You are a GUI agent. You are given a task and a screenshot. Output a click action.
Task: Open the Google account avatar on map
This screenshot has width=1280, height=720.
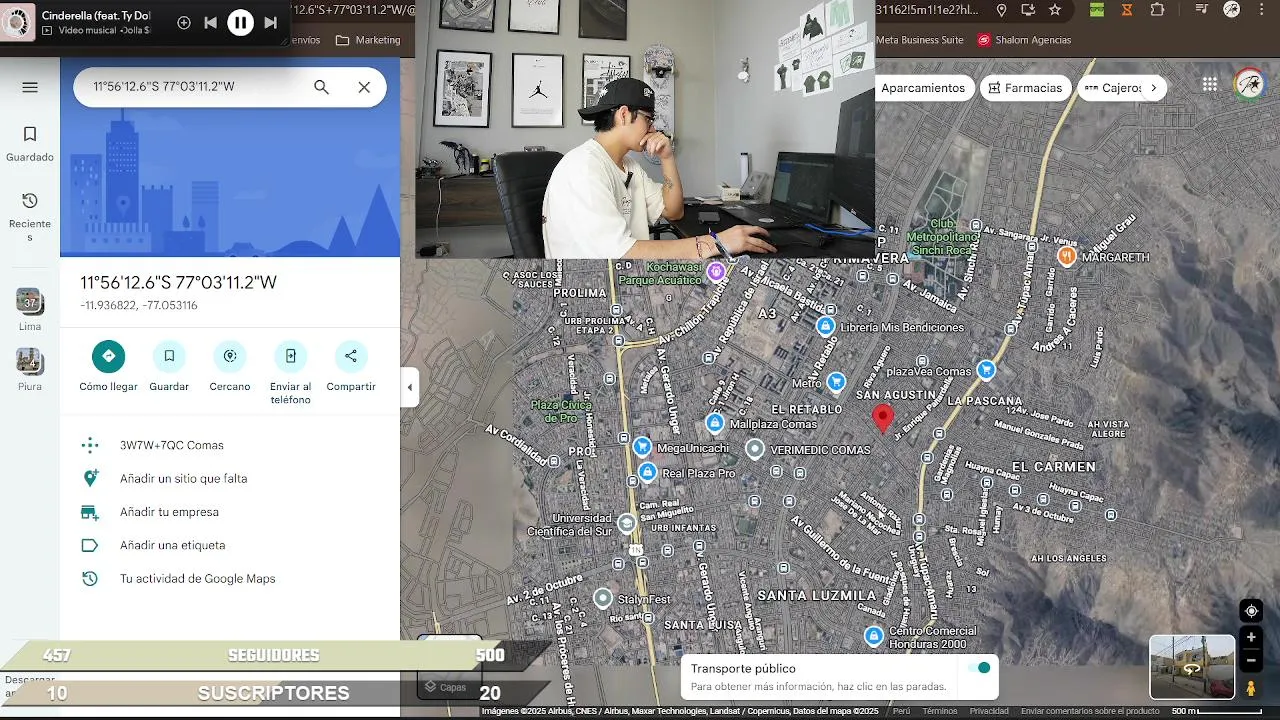[x=1249, y=85]
